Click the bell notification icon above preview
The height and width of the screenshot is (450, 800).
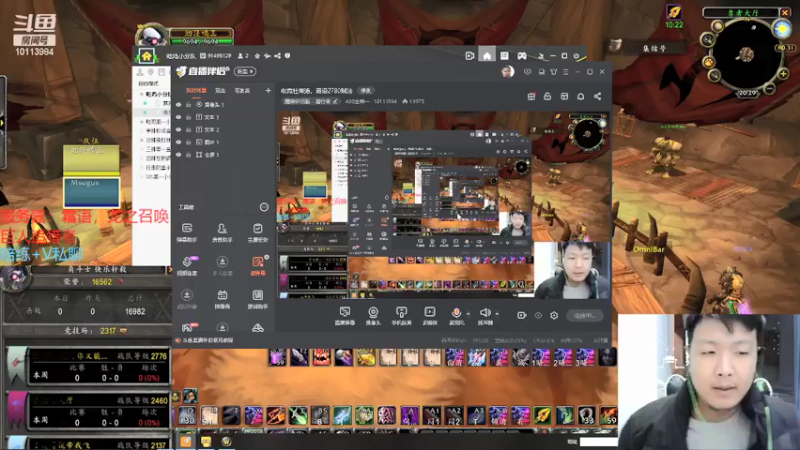tap(581, 96)
